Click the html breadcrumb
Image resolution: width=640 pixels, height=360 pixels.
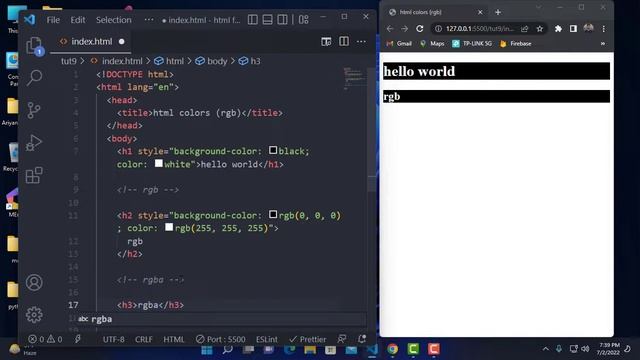[x=169, y=61]
